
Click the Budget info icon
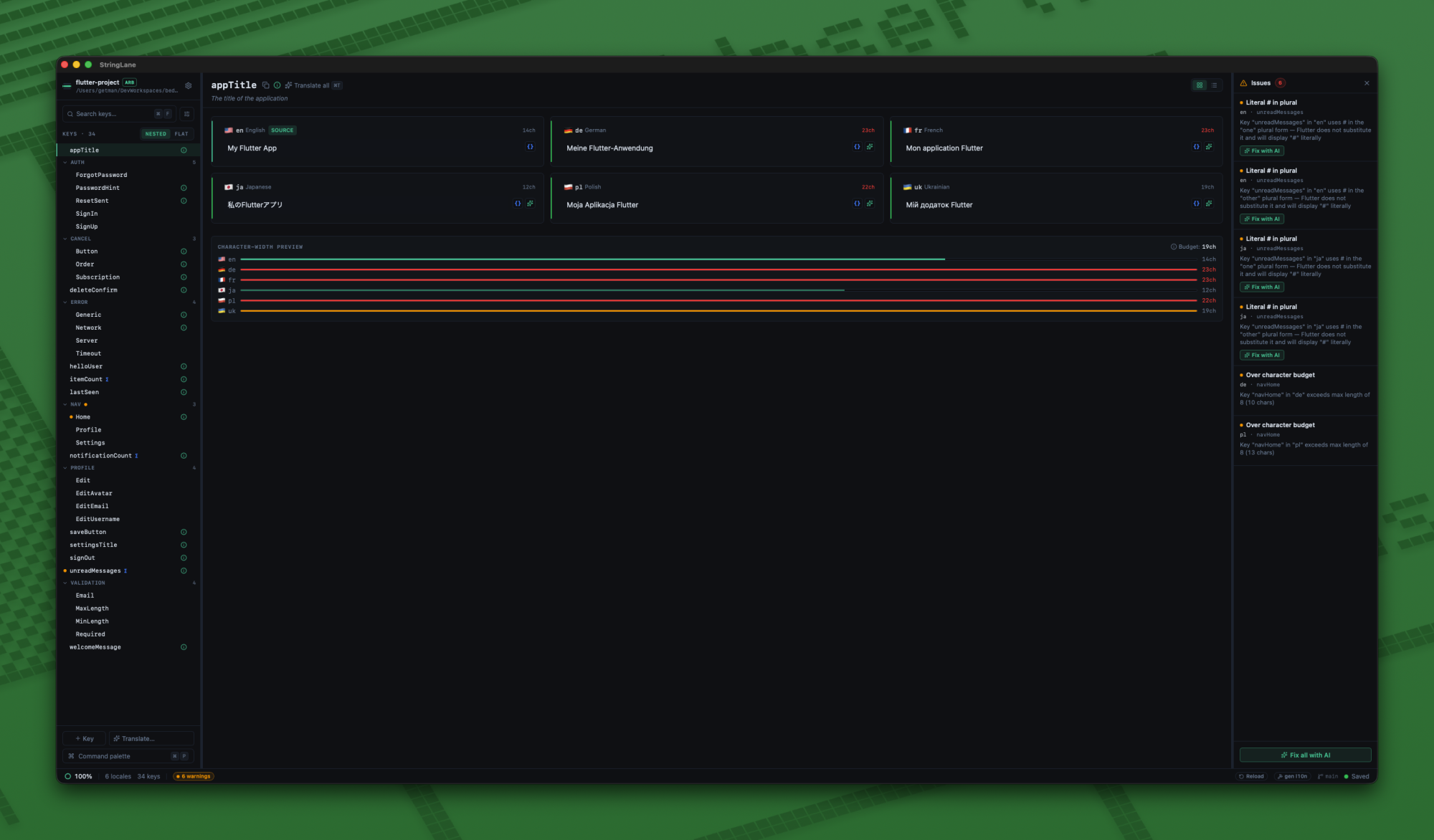1174,247
